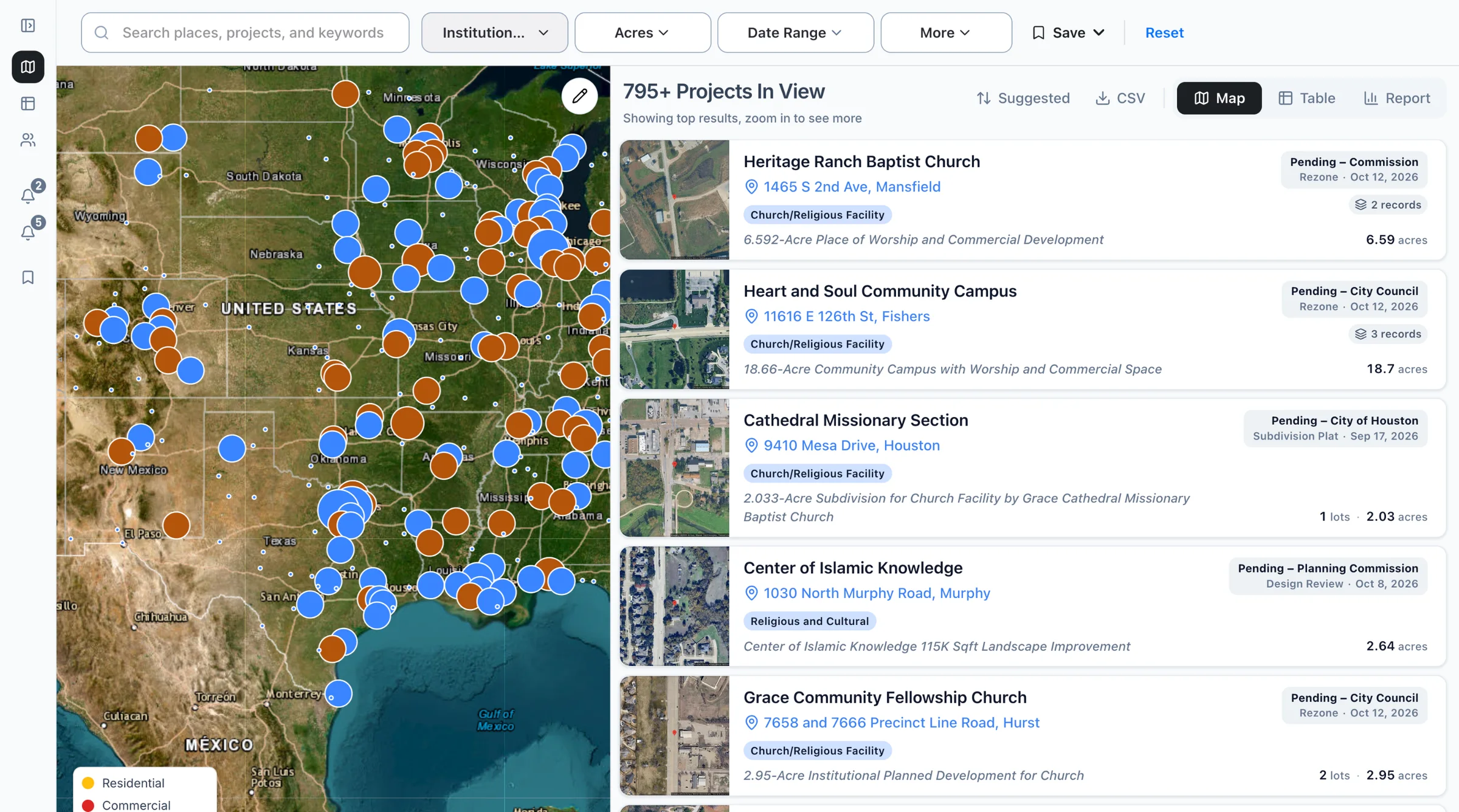Open Center of Islamic Knowledge project title
This screenshot has height=812, width=1459.
tap(853, 568)
